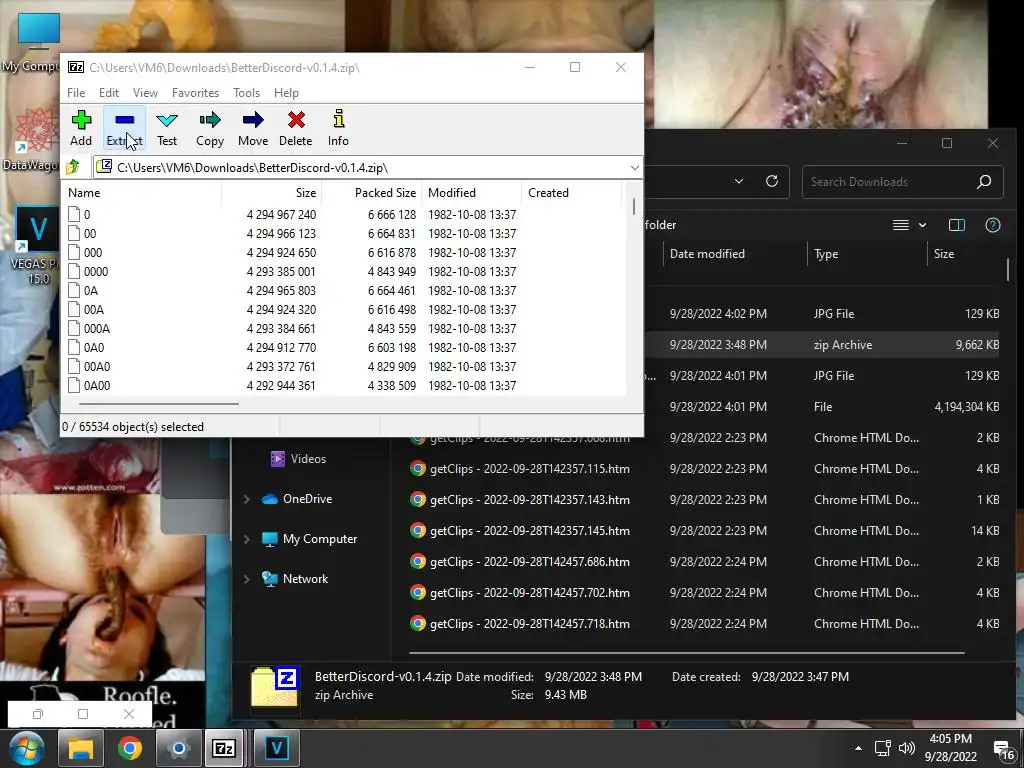This screenshot has height=768, width=1024.
Task: Go up one folder level in 7-Zip
Action: [x=74, y=168]
